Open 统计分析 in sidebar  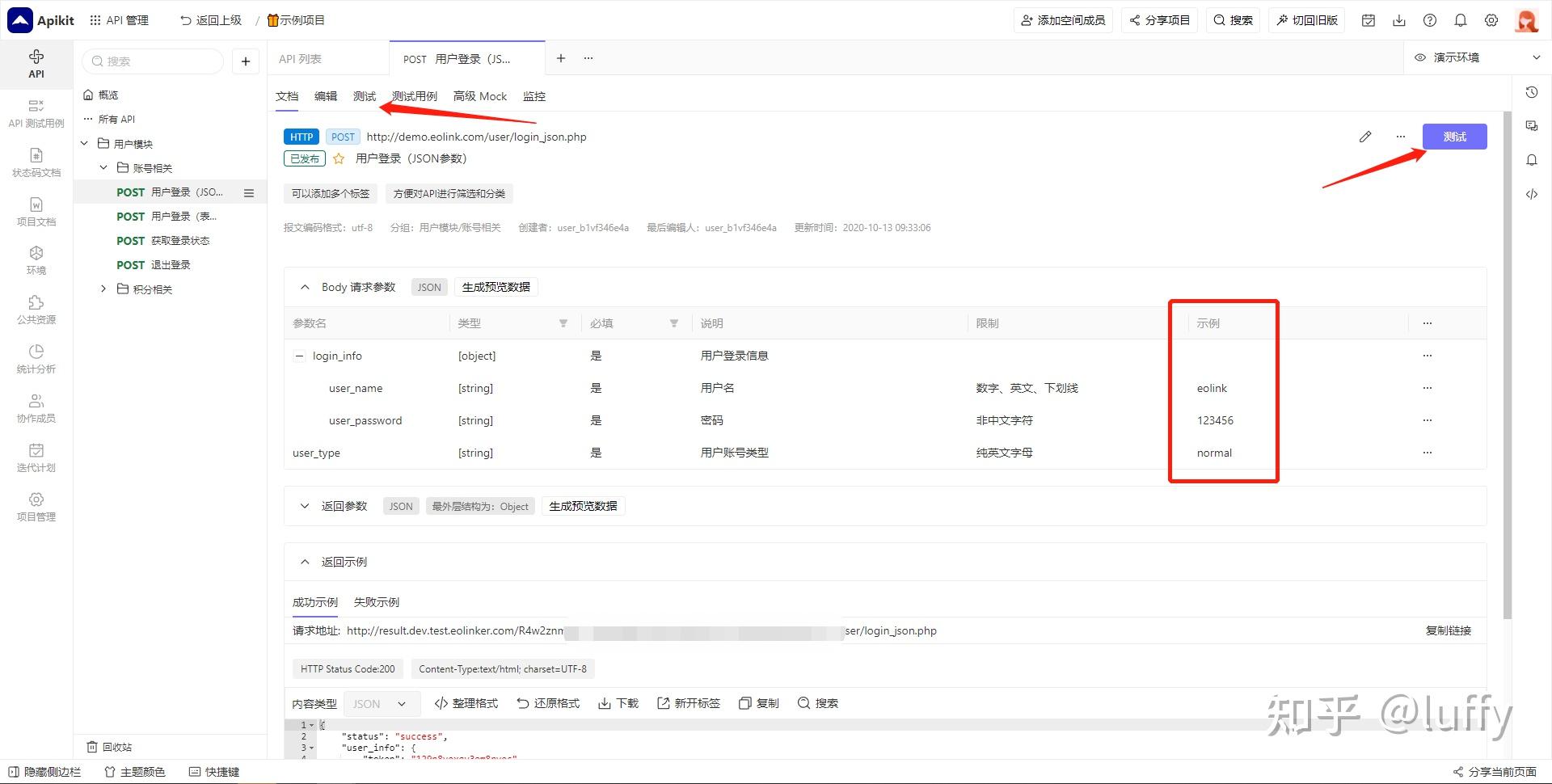[36, 359]
